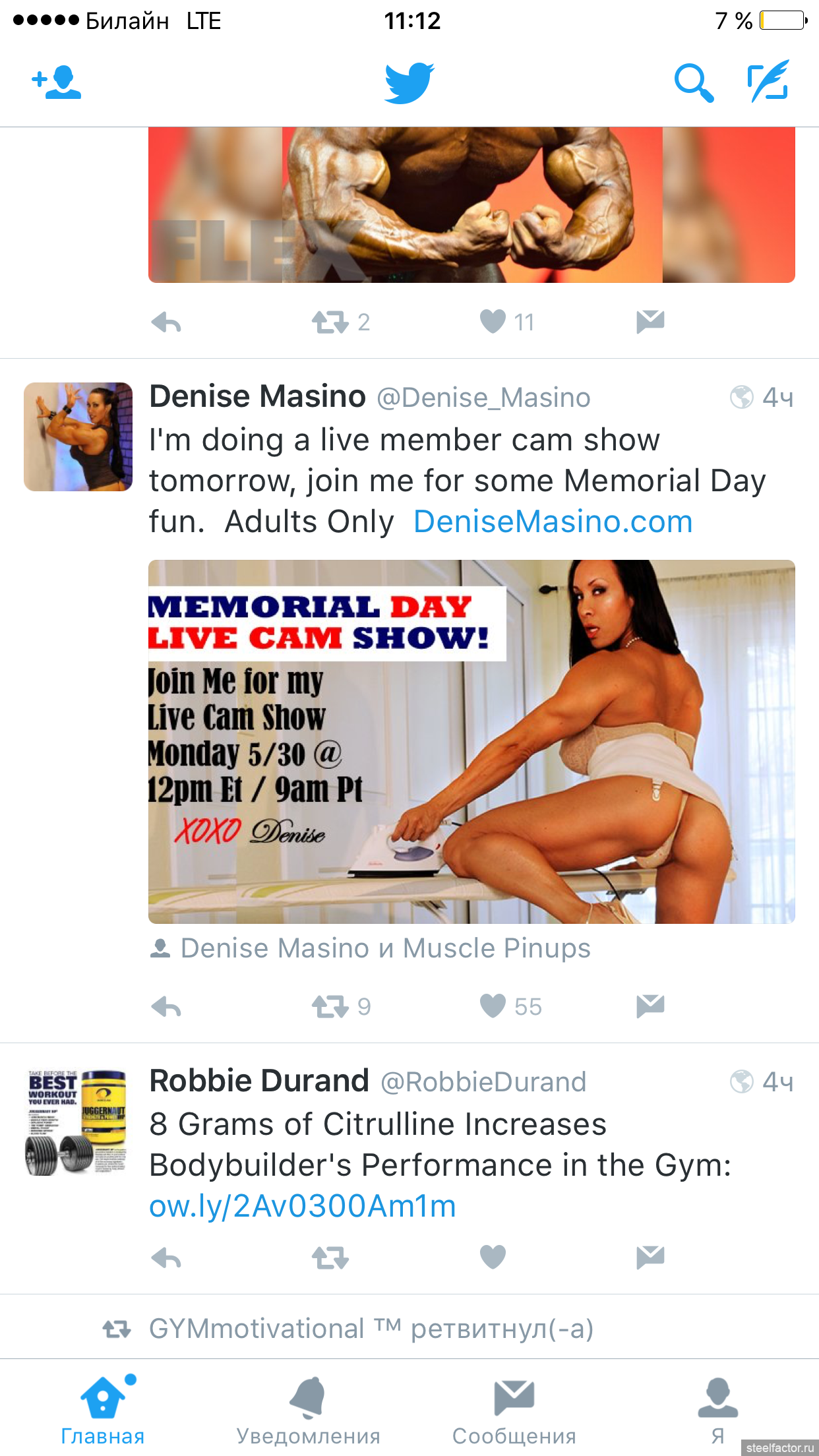Retweet the Robbie Durand citrulline tweet
Screen dimensions: 819x1456
tap(330, 1258)
